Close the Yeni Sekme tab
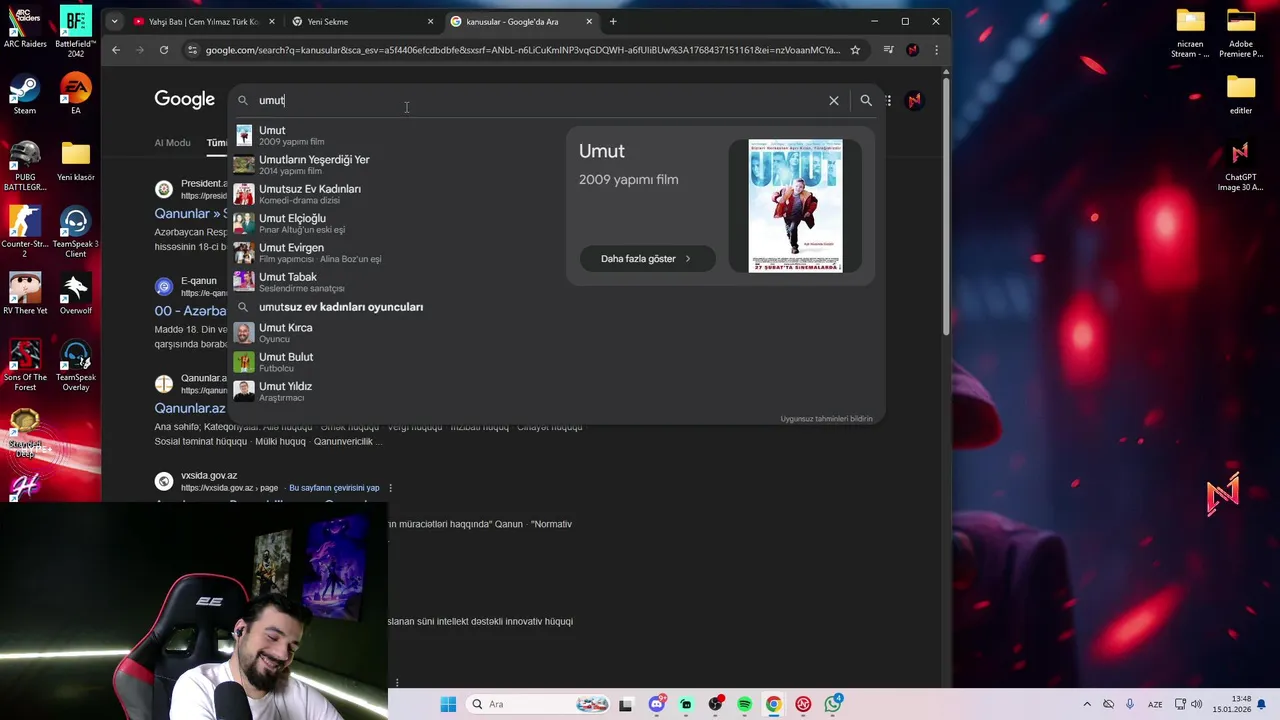 pyautogui.click(x=431, y=21)
